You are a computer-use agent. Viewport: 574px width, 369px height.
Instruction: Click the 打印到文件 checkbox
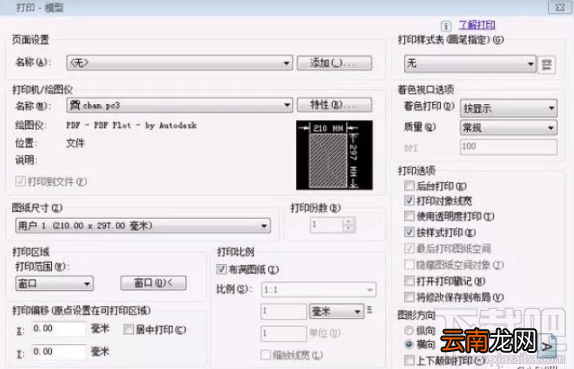[20, 181]
